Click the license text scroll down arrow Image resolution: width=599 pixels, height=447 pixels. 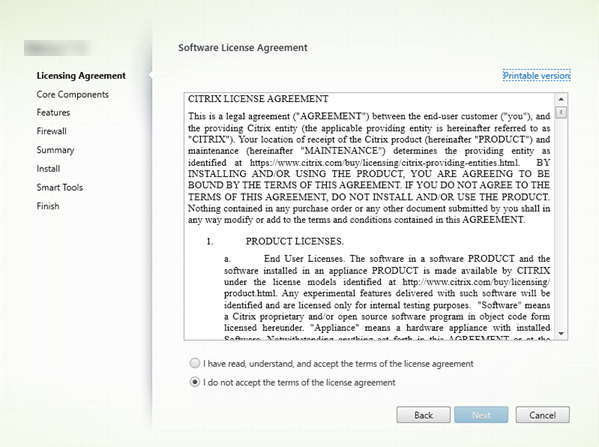[x=561, y=334]
